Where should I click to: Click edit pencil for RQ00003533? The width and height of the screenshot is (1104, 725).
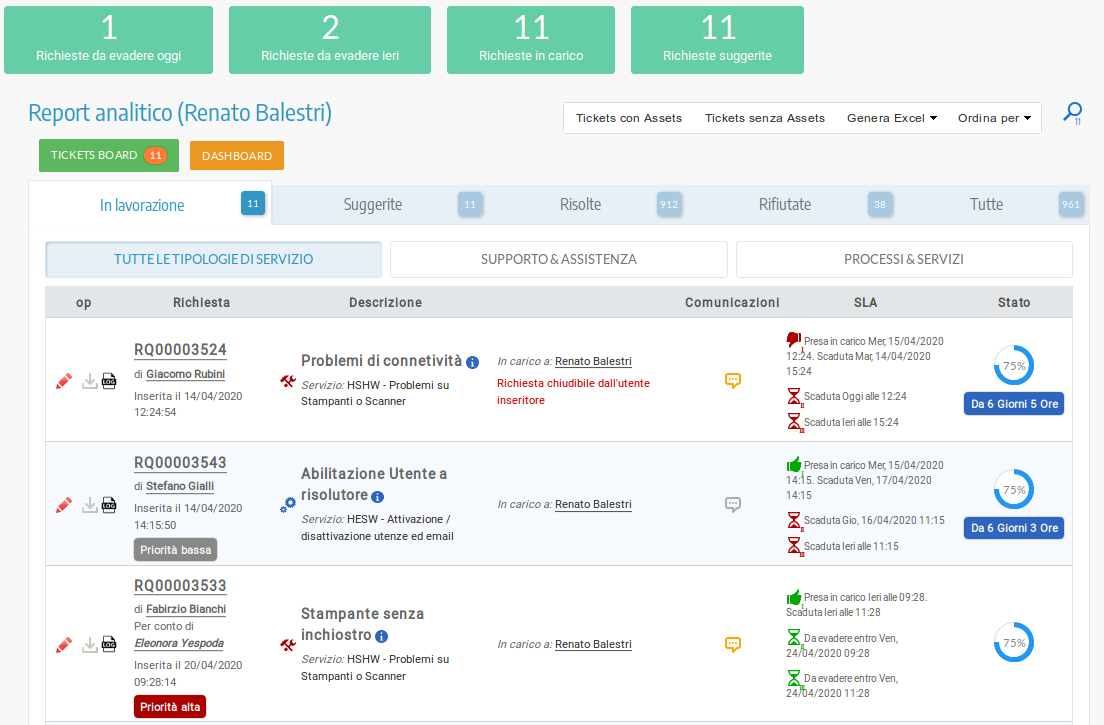(x=64, y=645)
